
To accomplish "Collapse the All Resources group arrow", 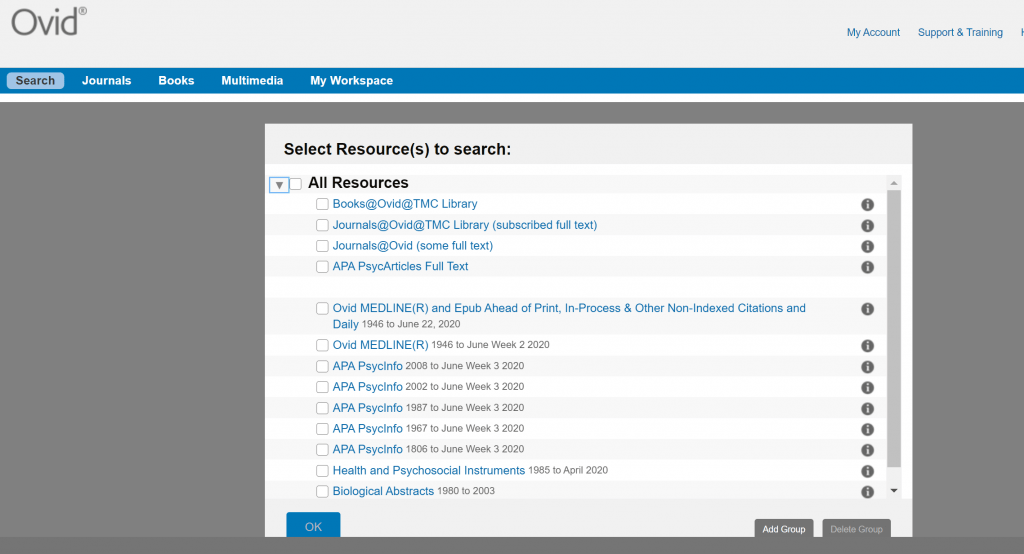I will coord(279,185).
